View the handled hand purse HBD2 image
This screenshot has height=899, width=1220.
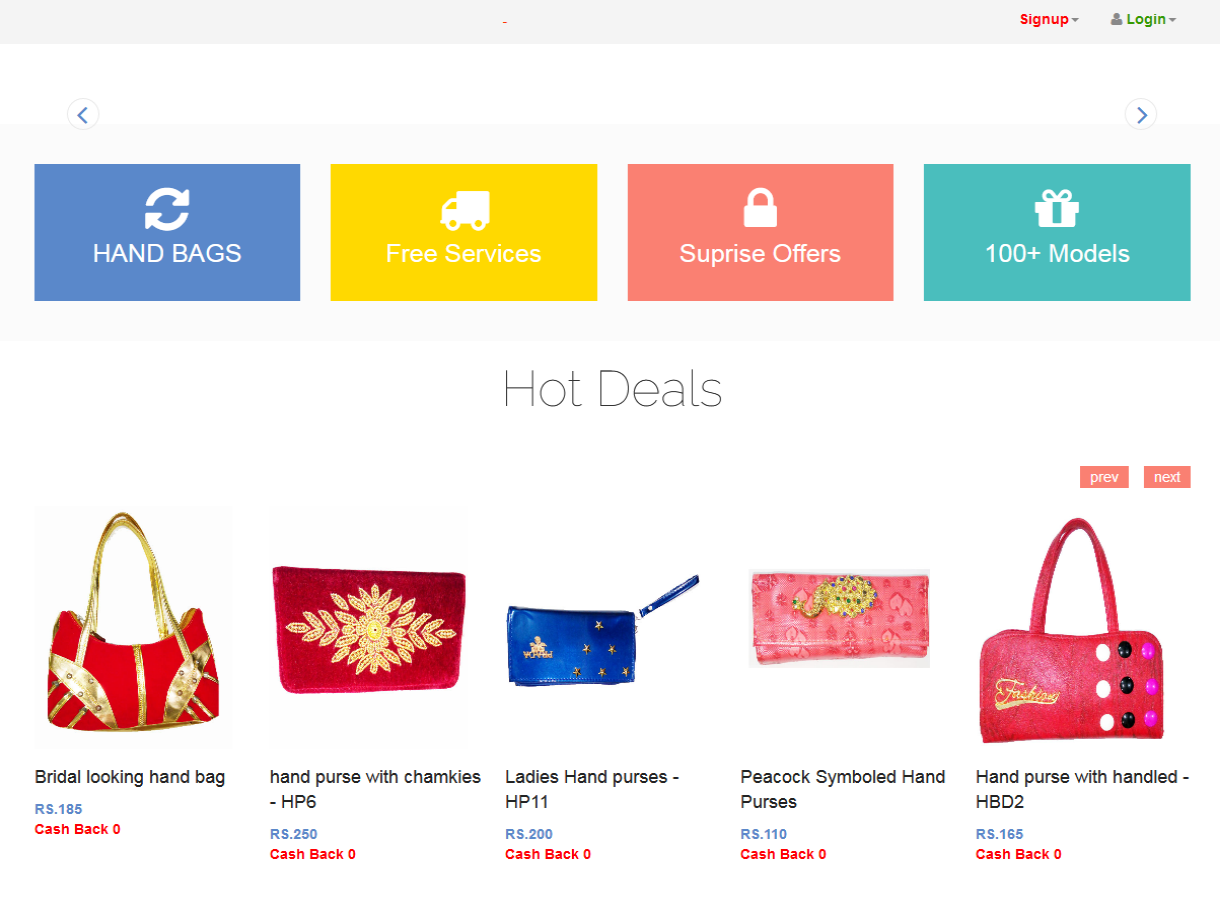1074,628
